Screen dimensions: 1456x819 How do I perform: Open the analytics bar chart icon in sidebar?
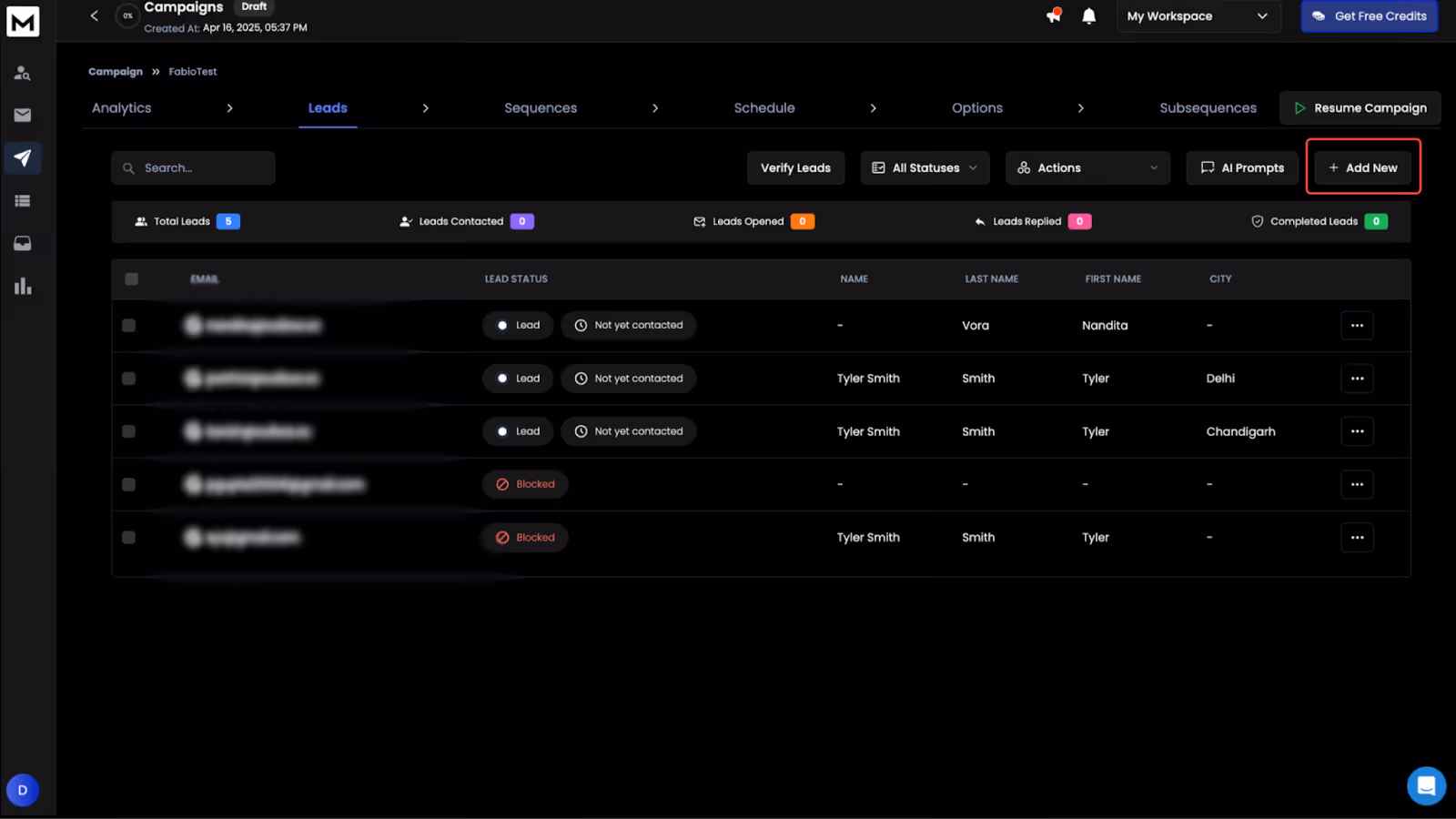click(22, 286)
